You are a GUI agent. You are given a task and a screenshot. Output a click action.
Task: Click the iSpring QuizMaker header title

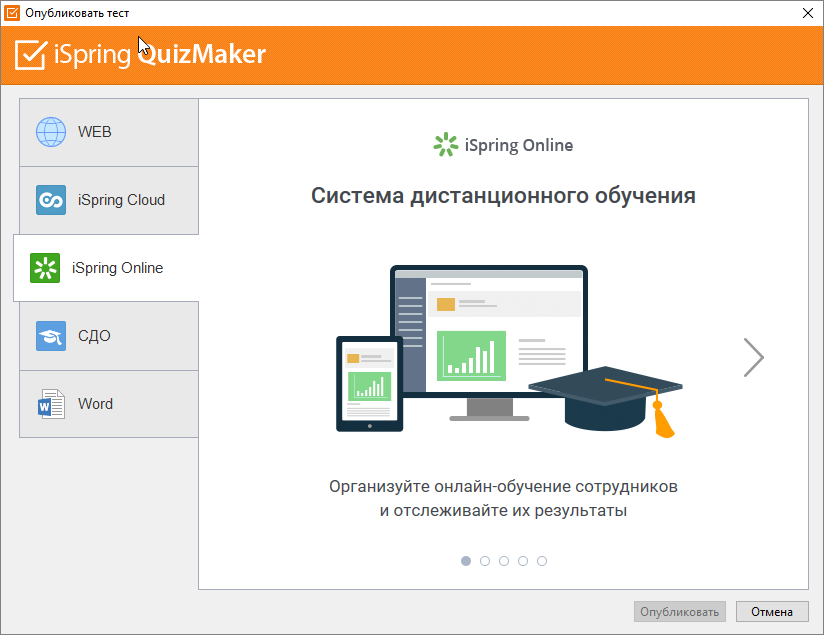pyautogui.click(x=160, y=54)
